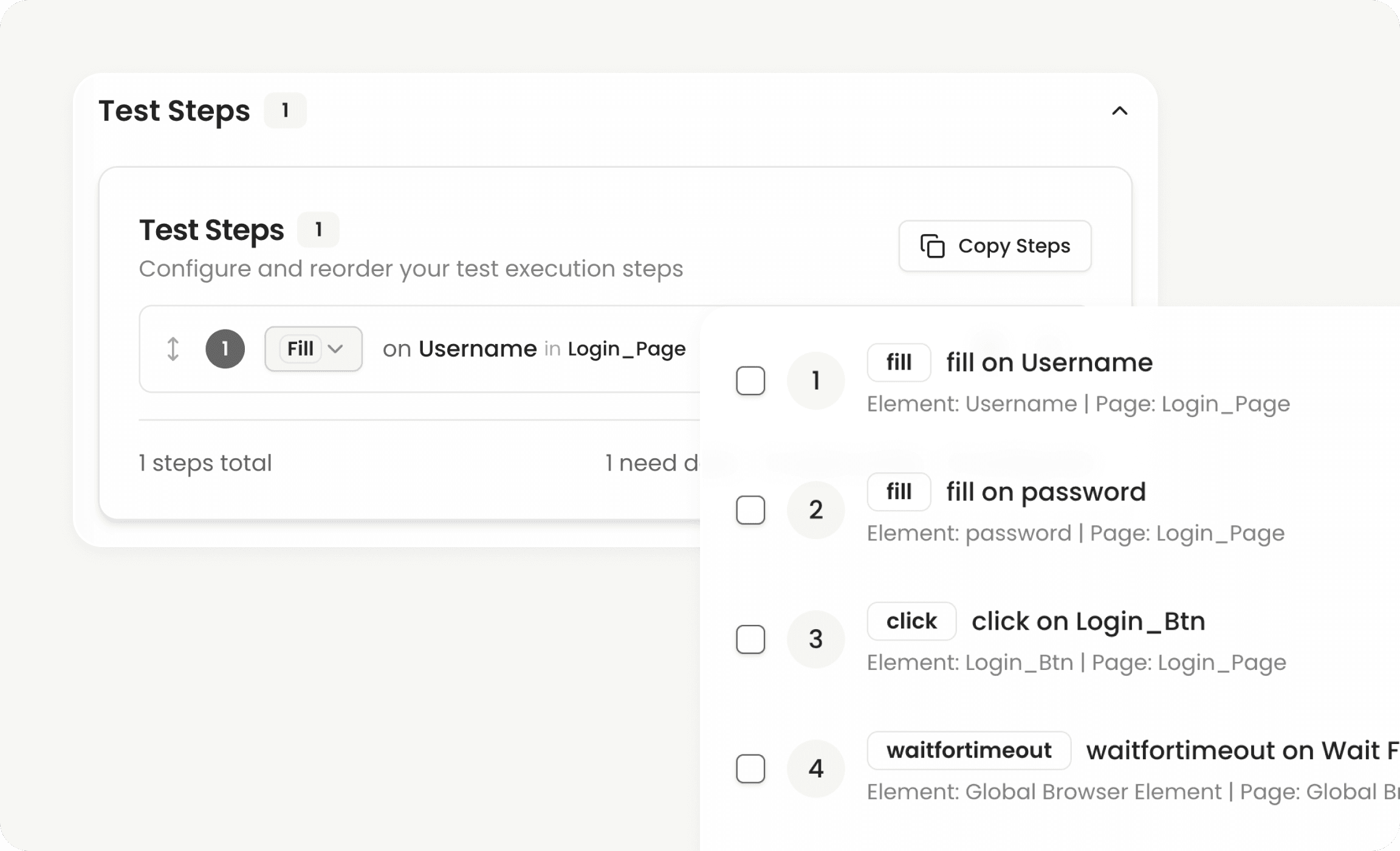Click the drag reorder handle on step 1
The height and width of the screenshot is (851, 1400).
click(x=172, y=348)
